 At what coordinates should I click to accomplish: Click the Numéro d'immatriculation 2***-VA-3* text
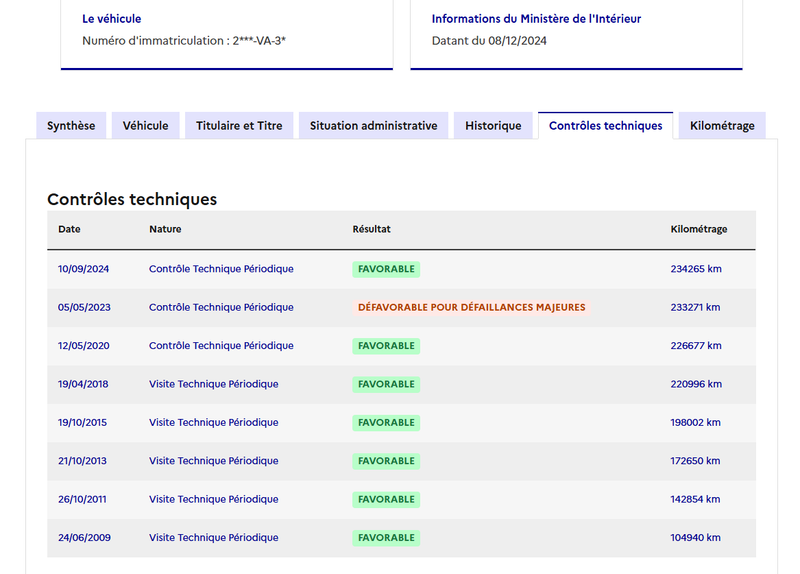point(184,41)
